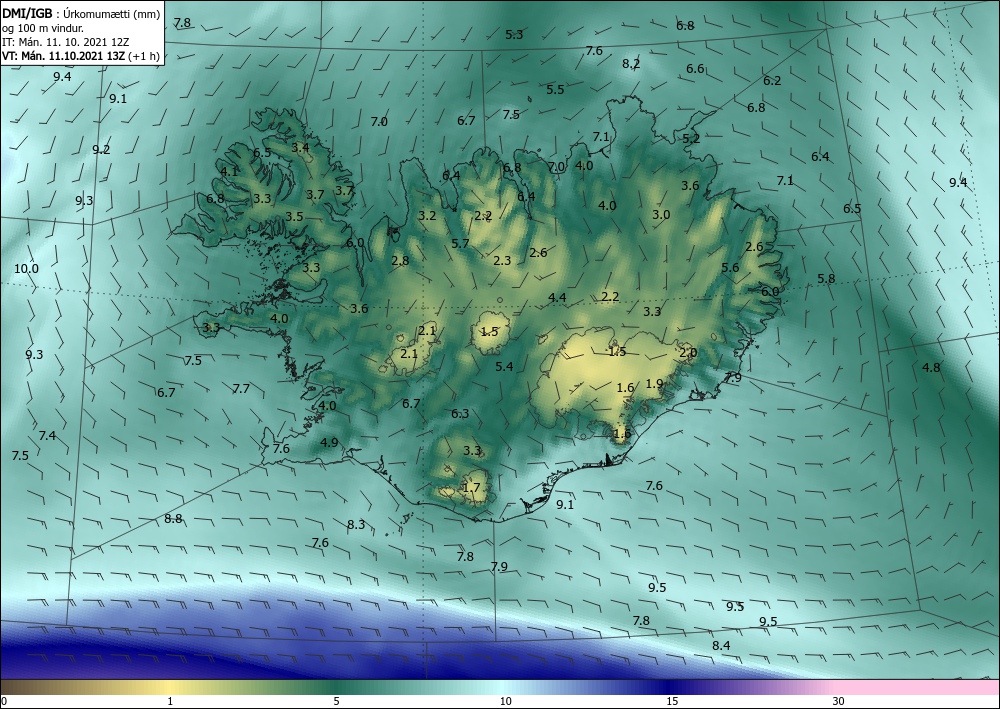Click the '2.3' value on the map
This screenshot has height=709, width=1000.
(502, 260)
